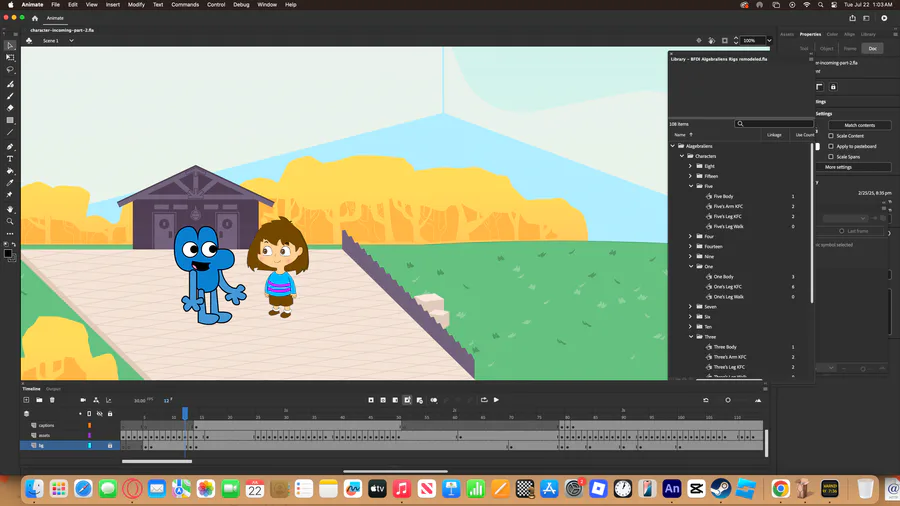Screen dimensions: 900x506
Task: Open the Scene 1 dropdown
Action: click(71, 41)
